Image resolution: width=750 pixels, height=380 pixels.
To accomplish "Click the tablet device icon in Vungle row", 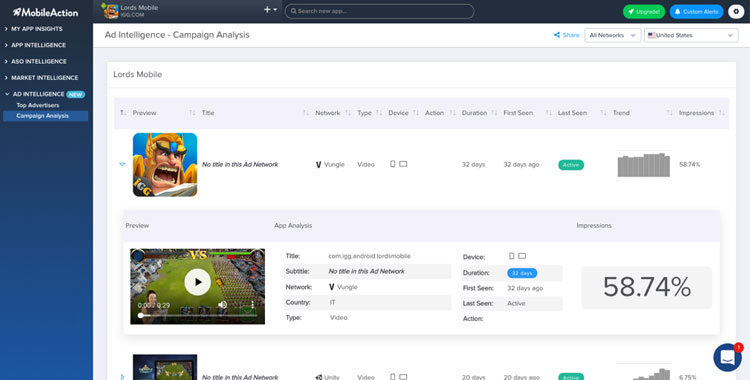I will 403,164.
